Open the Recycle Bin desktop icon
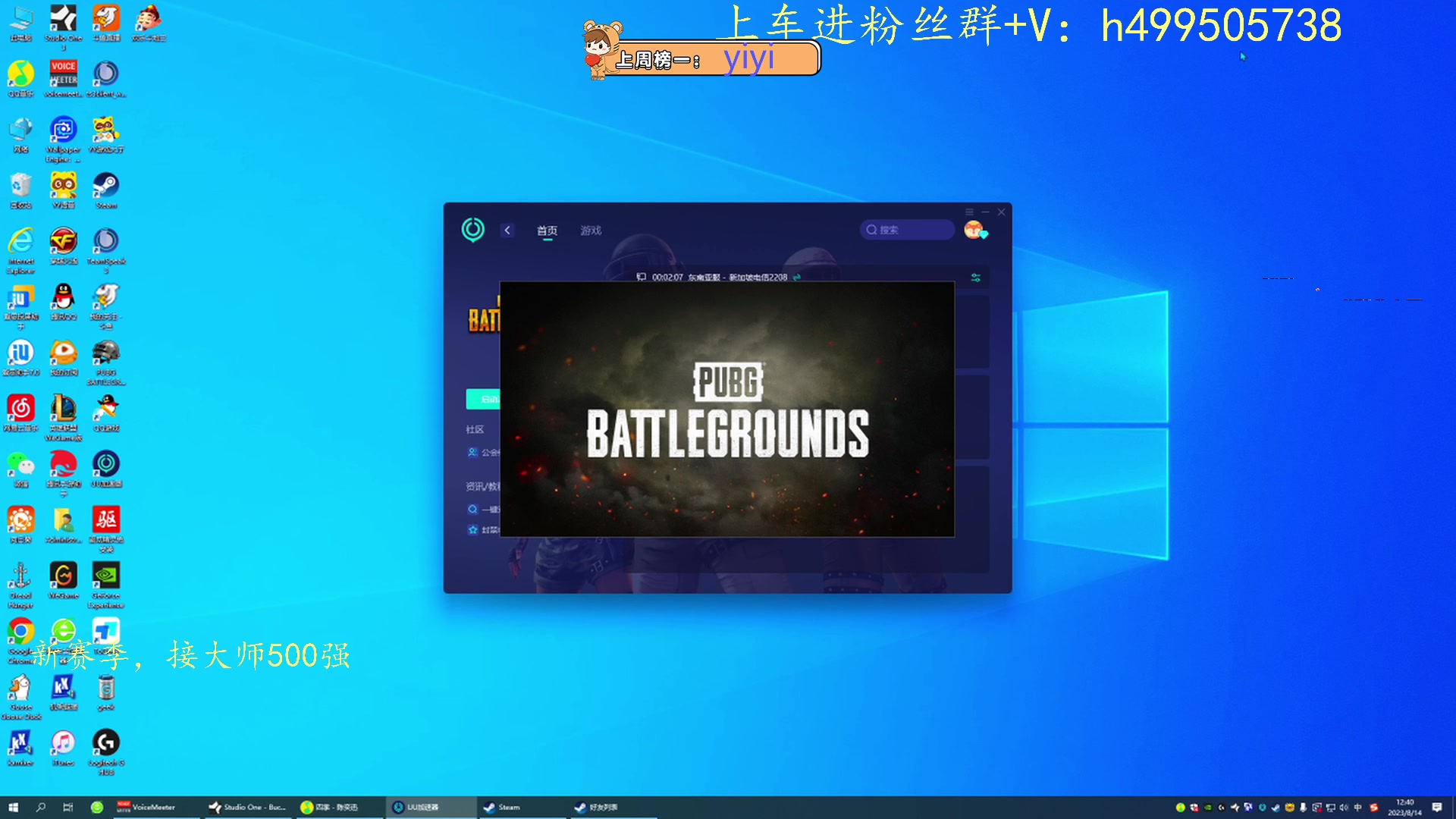Screen dimensions: 1456x819 click(20, 190)
